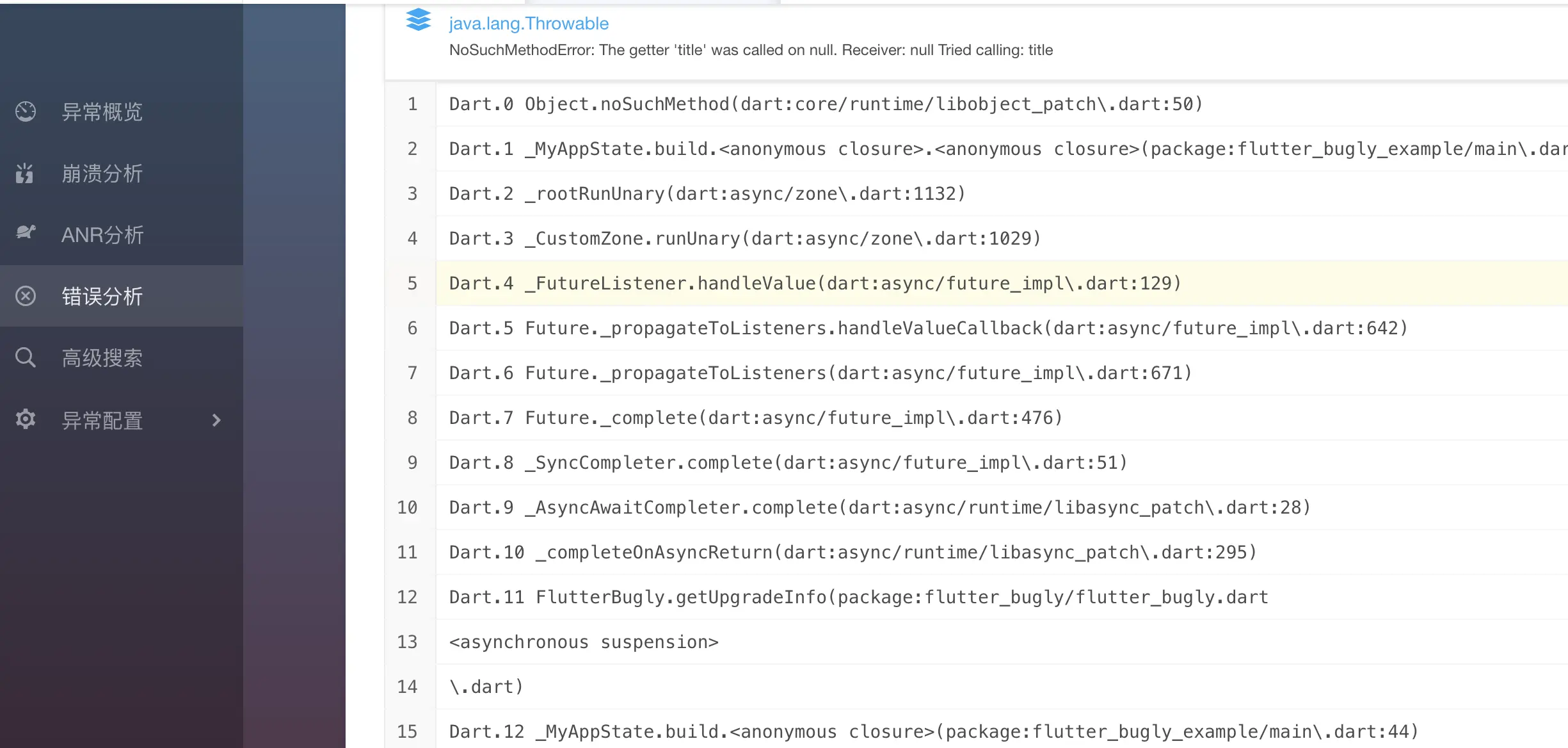
Task: Go to the ANR分析 section
Action: pos(102,235)
